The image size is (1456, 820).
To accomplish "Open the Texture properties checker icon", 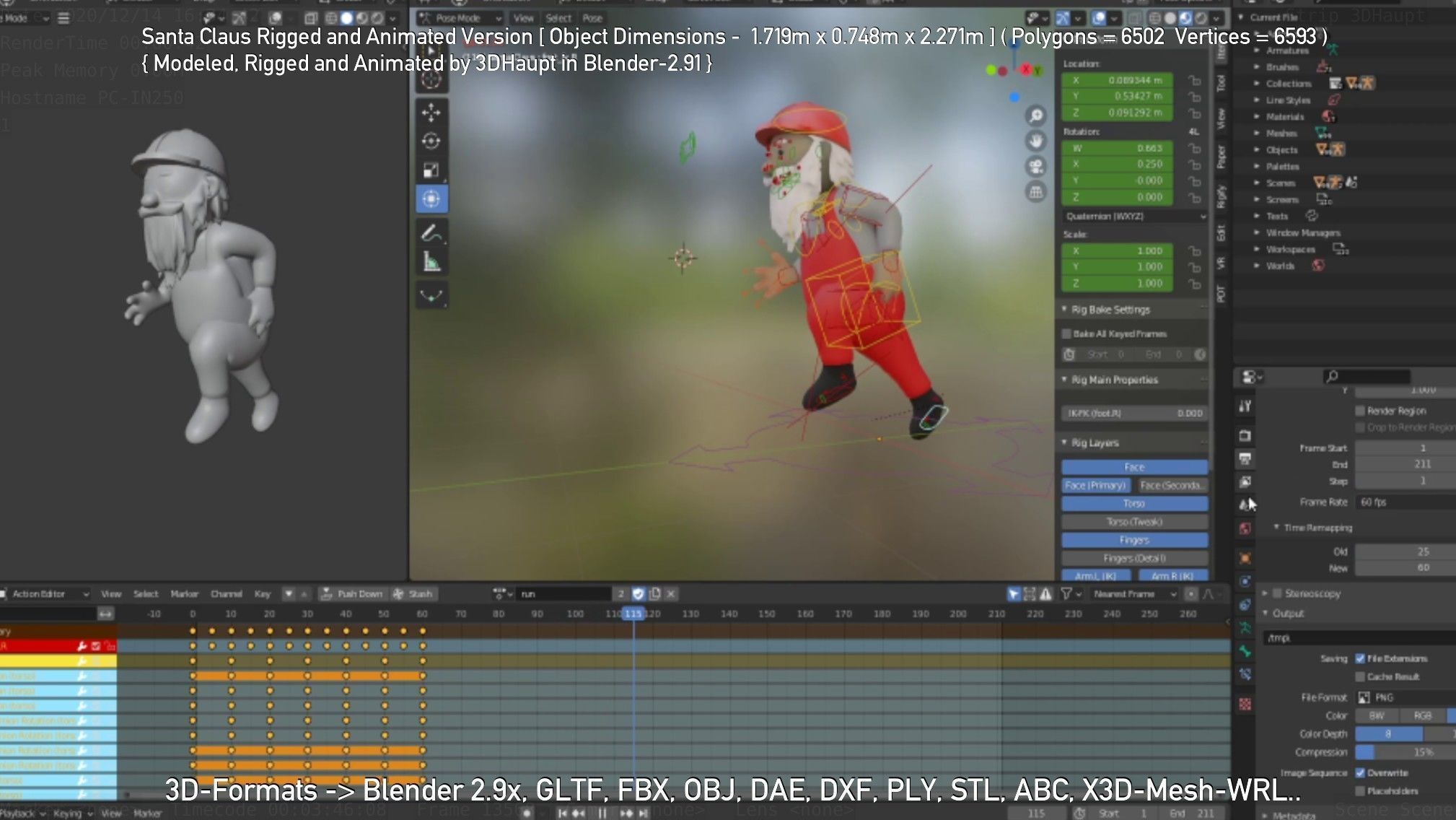I will point(1245,704).
